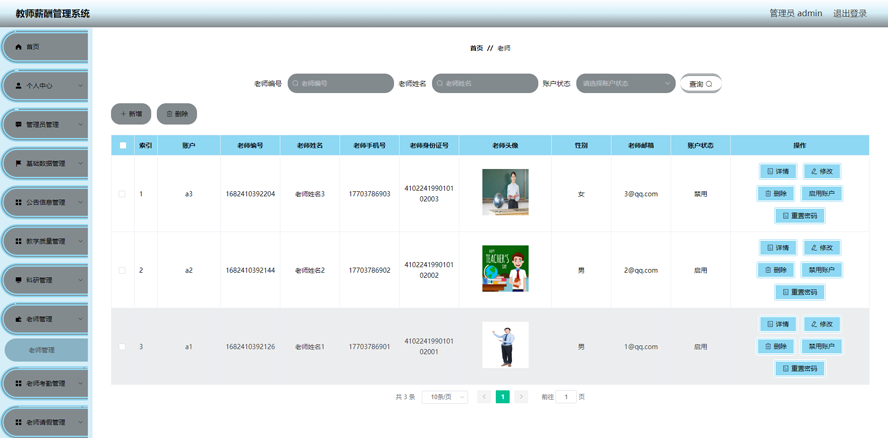888x438 pixels.
Task: Click 首页 in the breadcrumb
Action: (476, 49)
